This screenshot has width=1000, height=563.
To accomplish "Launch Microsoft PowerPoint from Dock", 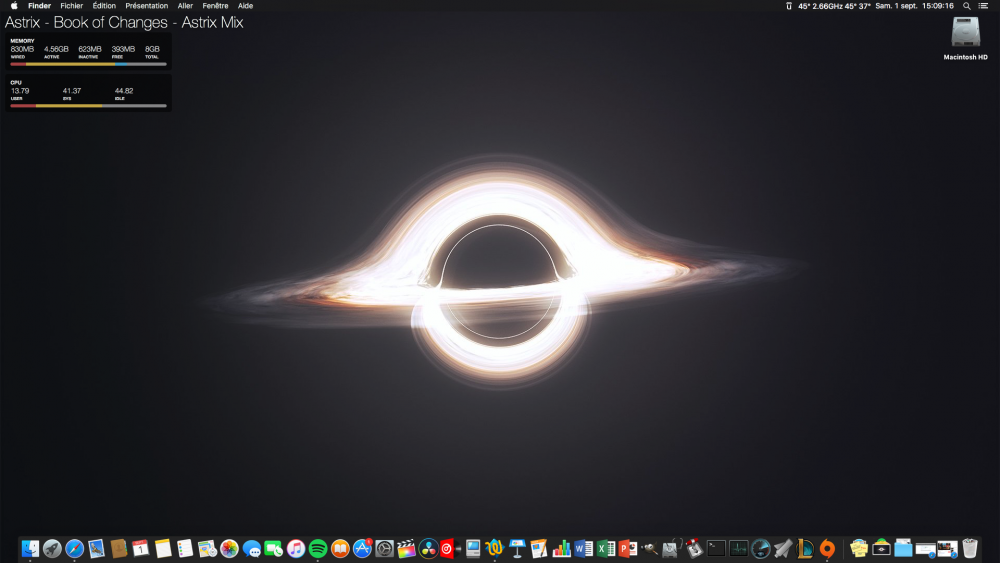I will [x=628, y=548].
